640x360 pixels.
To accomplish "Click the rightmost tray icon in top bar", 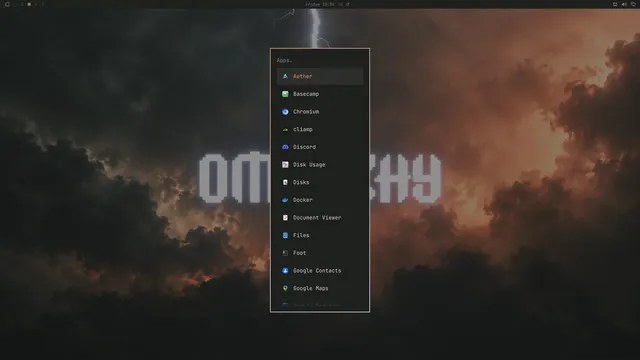I will 633,4.
